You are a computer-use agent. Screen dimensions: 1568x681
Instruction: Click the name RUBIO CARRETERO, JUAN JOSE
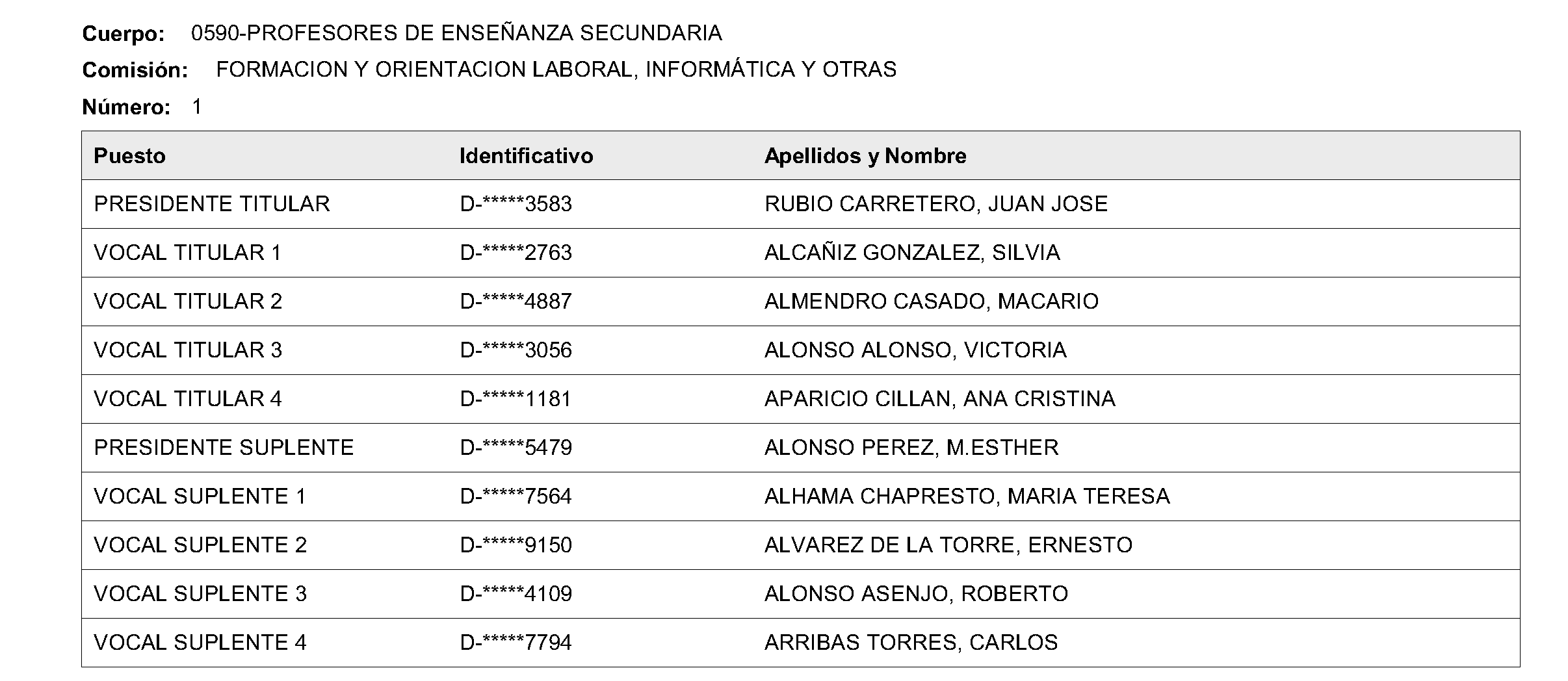[935, 204]
